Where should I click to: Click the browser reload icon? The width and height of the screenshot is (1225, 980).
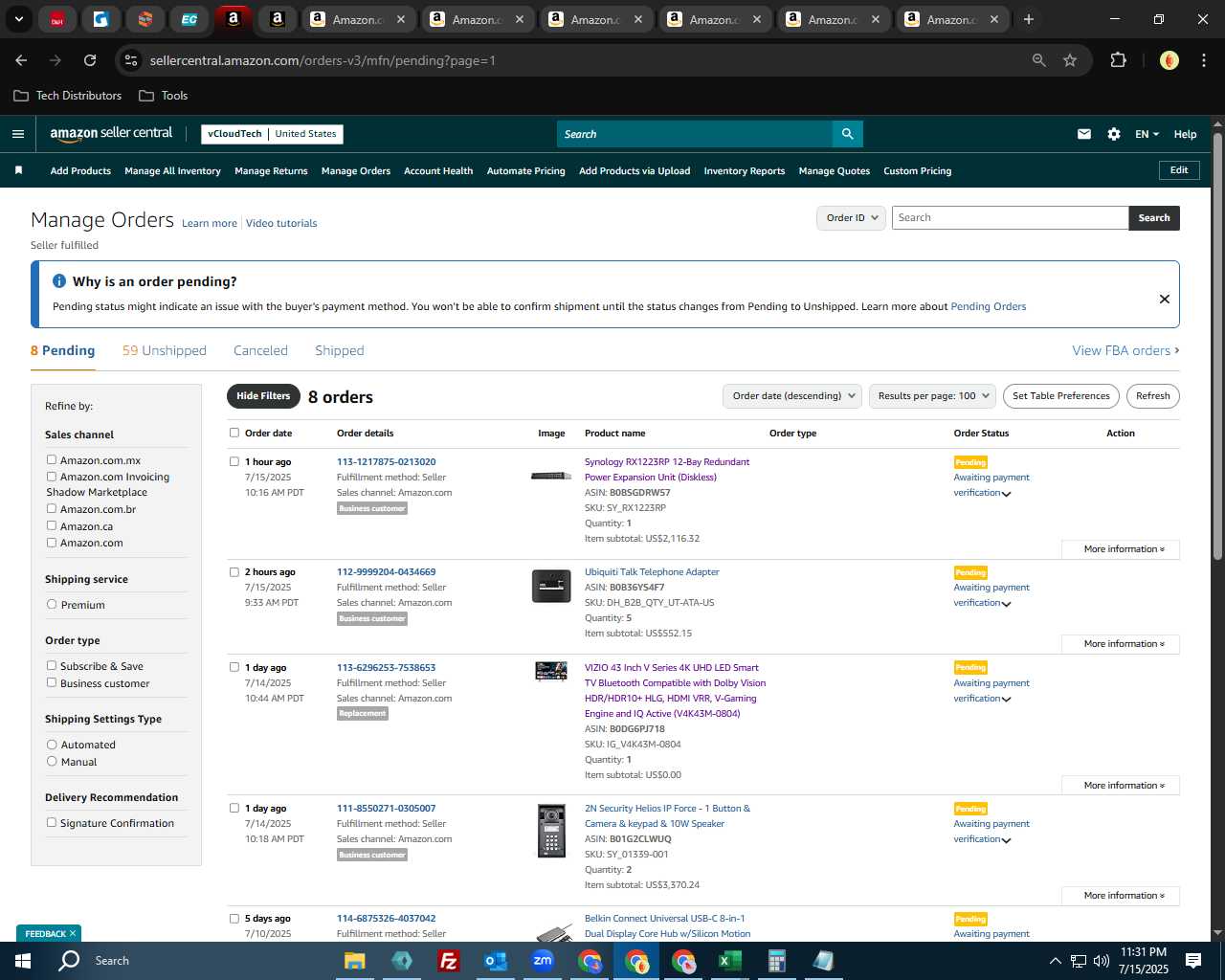(90, 60)
